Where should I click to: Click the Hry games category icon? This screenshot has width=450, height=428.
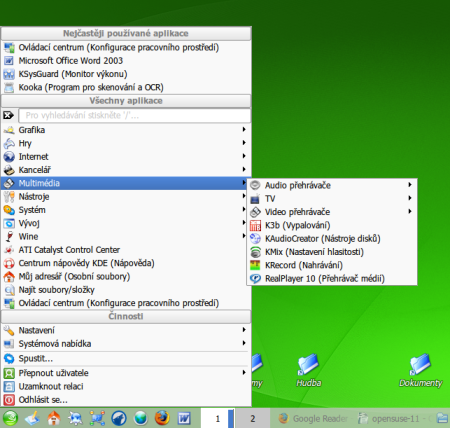tap(9, 143)
